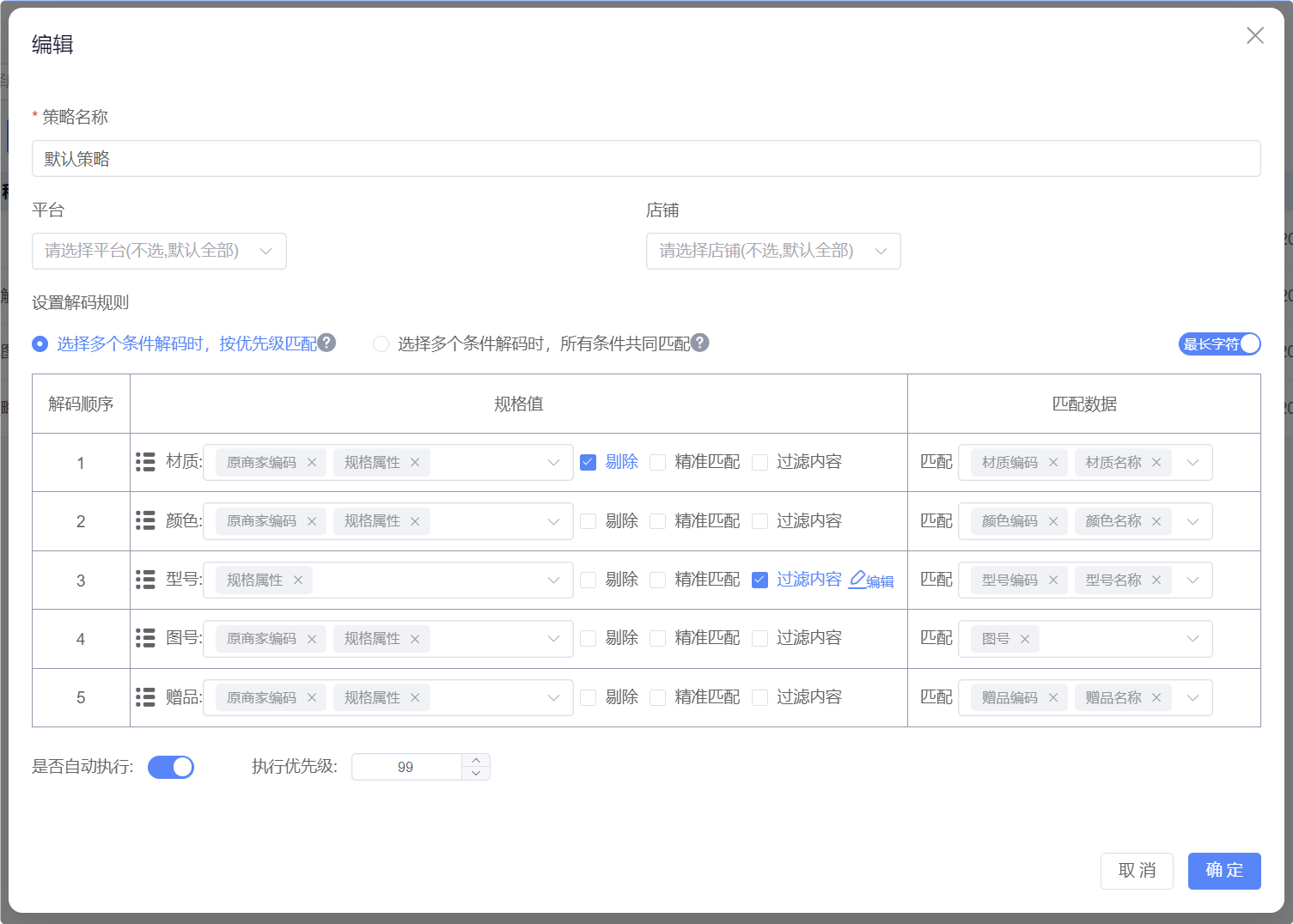Remove the 图号 tag from matching data
The width and height of the screenshot is (1293, 924).
click(1025, 639)
